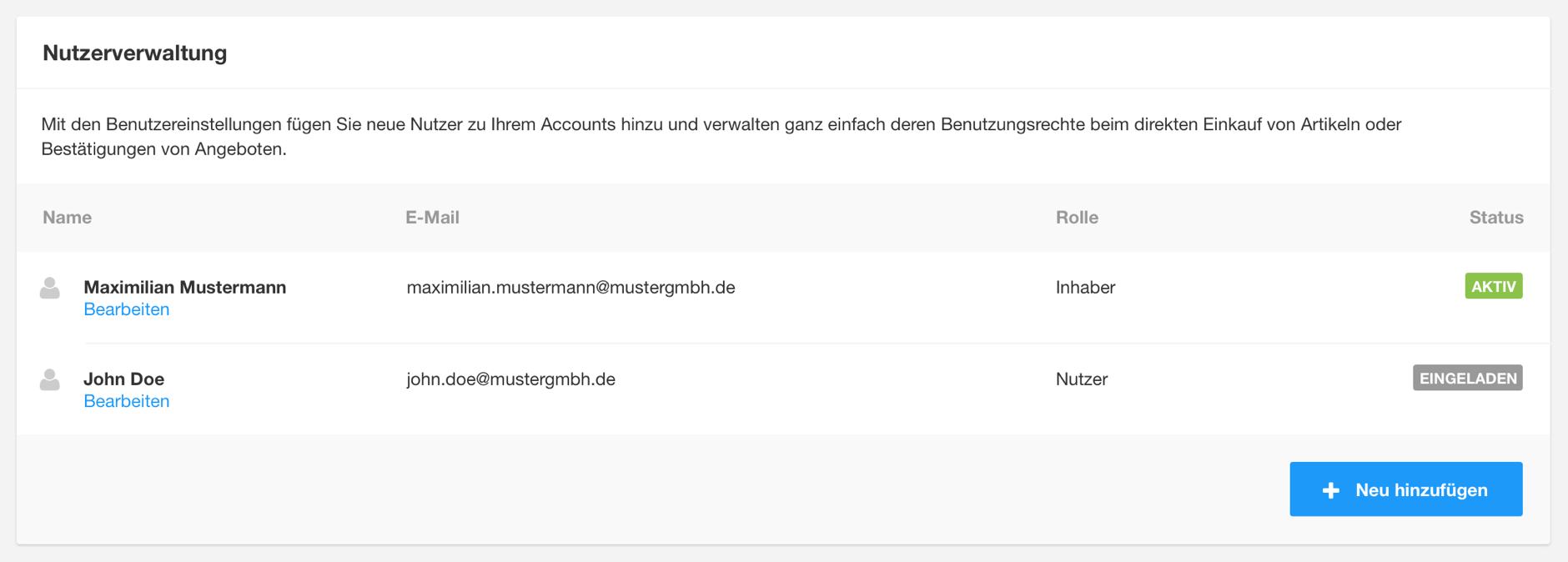This screenshot has height=562, width=1568.
Task: Click the Neu hinzufügen button
Action: [1406, 489]
